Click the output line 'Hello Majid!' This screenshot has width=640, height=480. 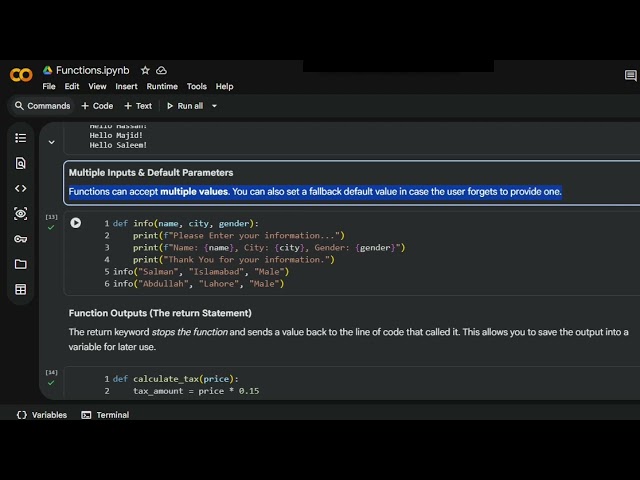[x=116, y=136]
